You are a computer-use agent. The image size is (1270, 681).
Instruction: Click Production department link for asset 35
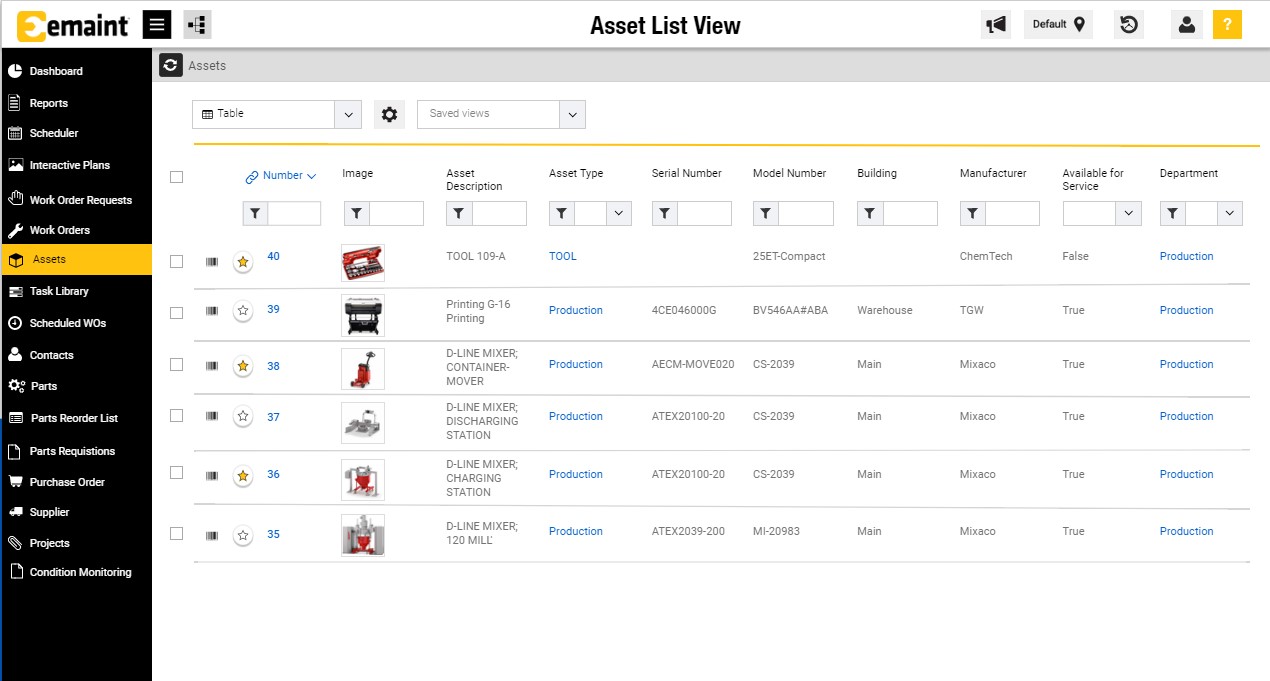point(1186,532)
